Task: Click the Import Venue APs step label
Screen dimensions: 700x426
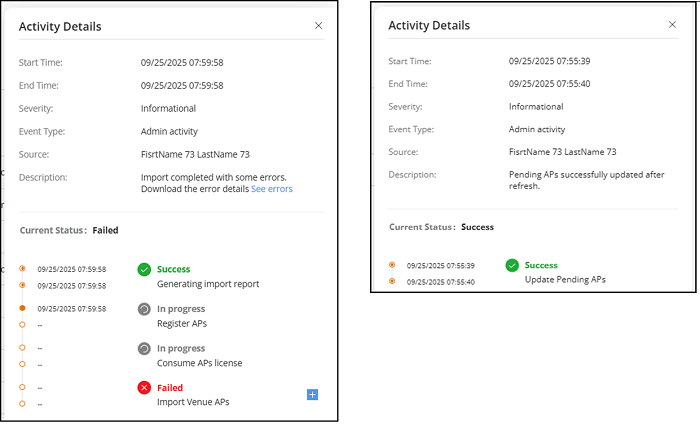Action: coord(193,402)
